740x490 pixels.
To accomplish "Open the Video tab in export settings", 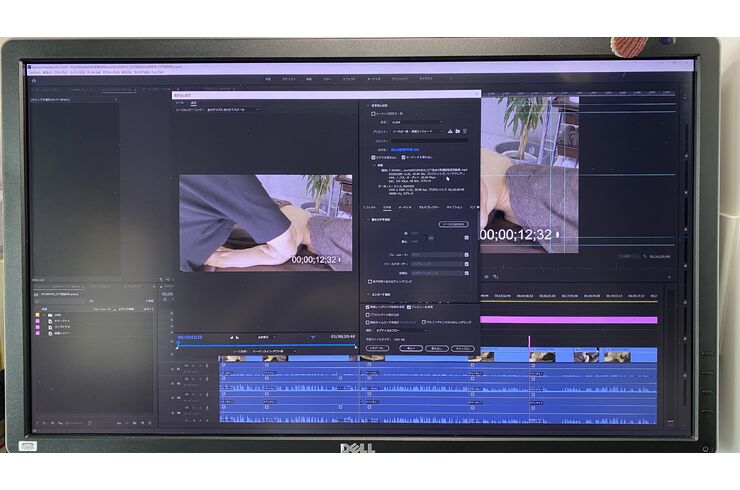I will click(387, 207).
